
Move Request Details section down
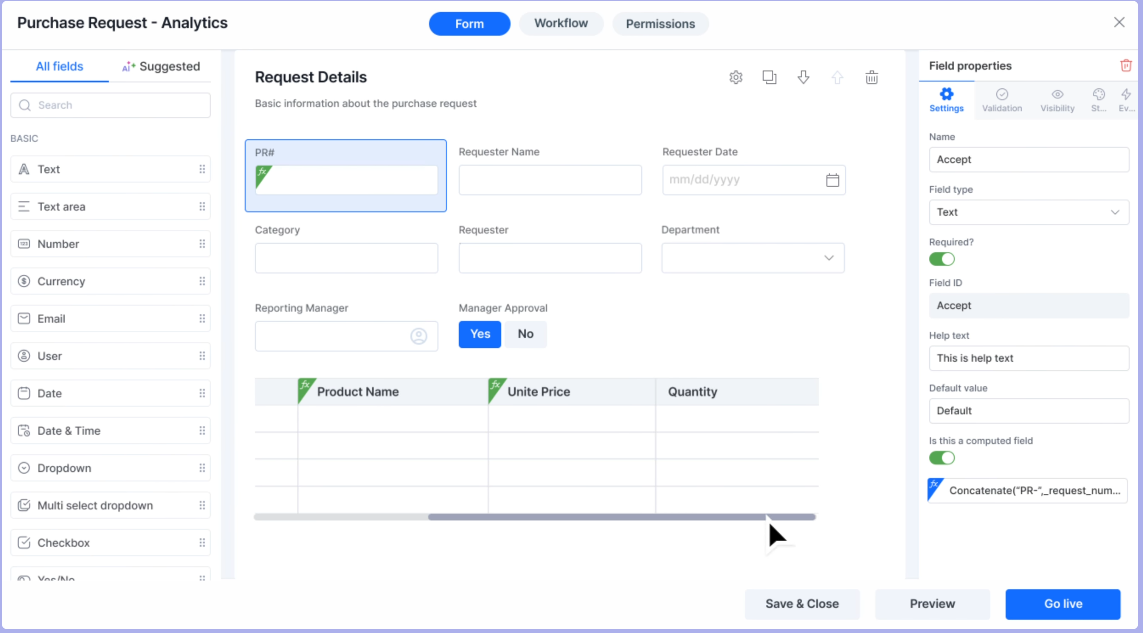pos(803,77)
